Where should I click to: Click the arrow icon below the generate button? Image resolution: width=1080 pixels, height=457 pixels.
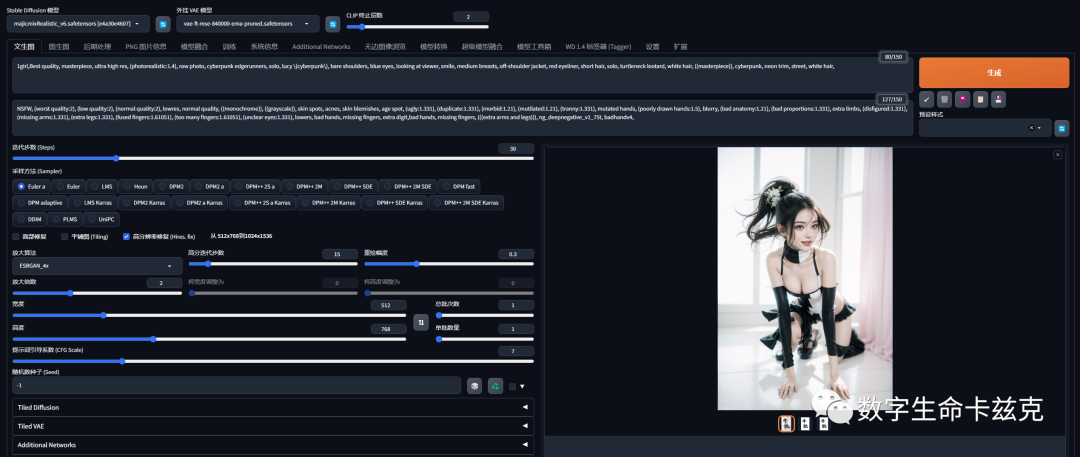(x=926, y=99)
